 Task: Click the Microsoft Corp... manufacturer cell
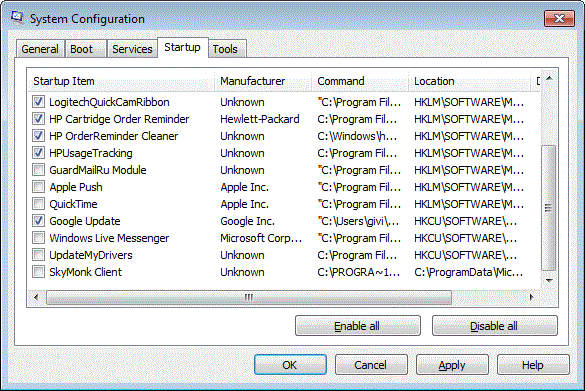(x=261, y=238)
